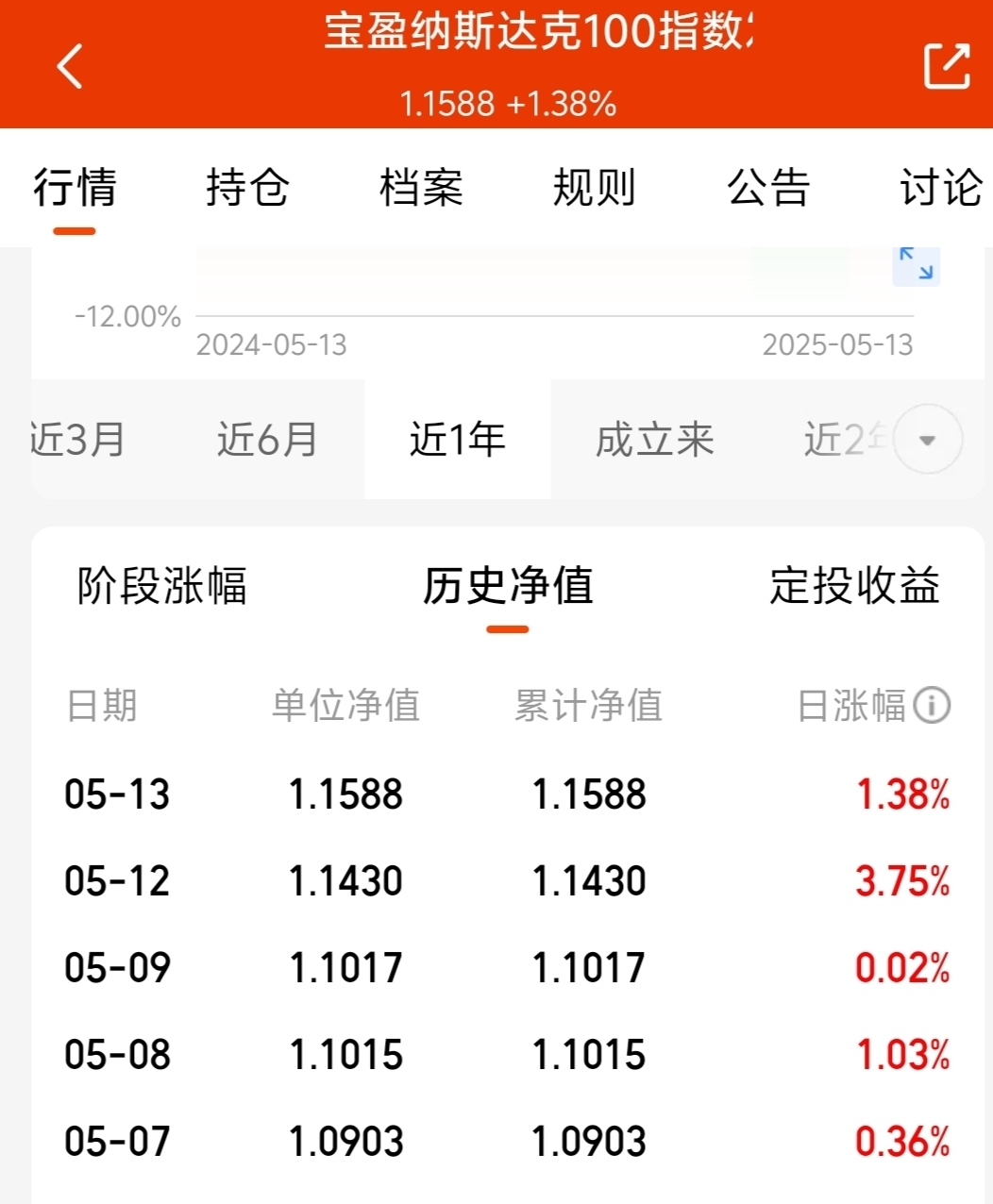Tap 累计净值 column header
This screenshot has height=1204, width=993.
(589, 705)
